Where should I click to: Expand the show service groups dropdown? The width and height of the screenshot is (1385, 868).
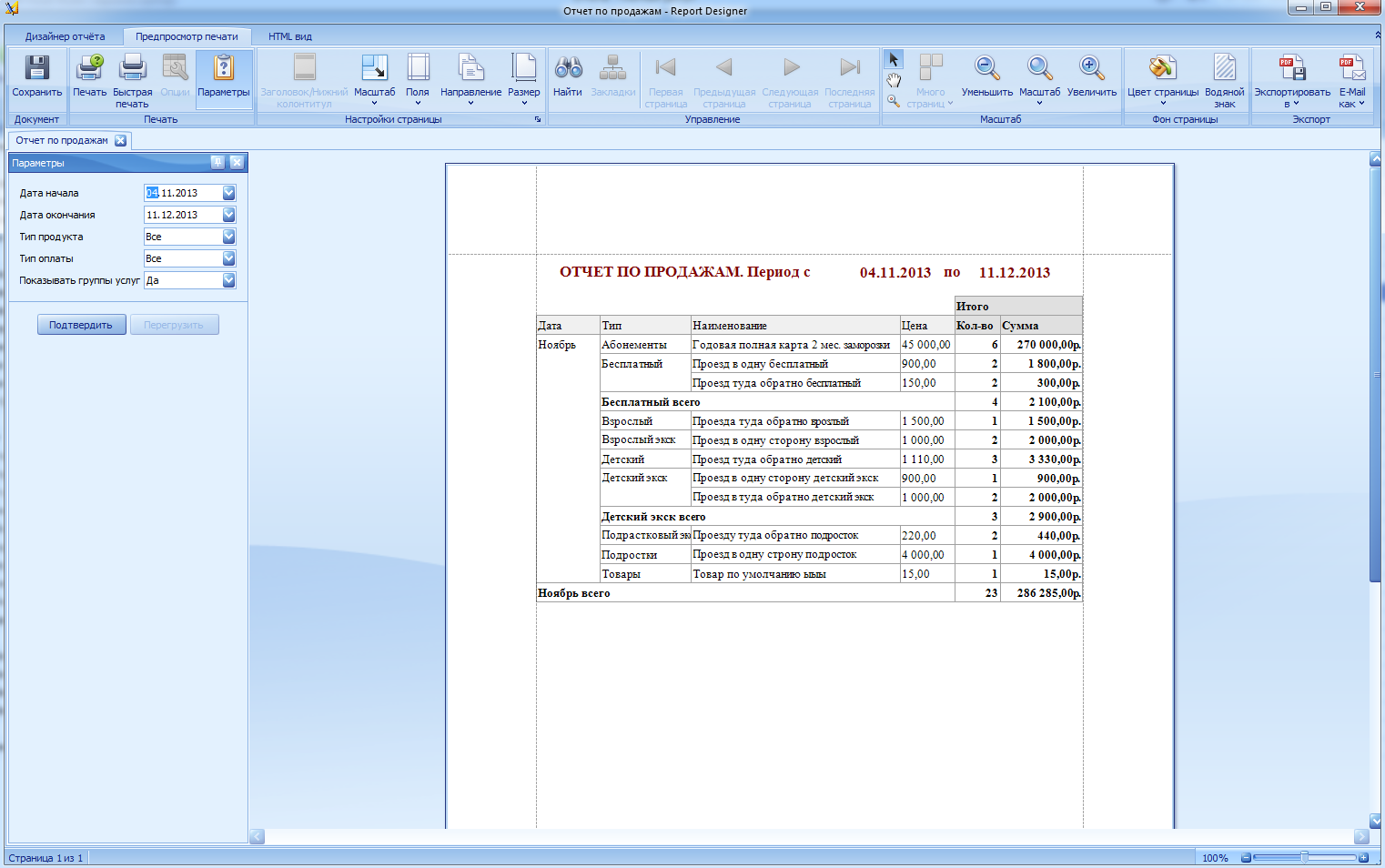pyautogui.click(x=228, y=280)
